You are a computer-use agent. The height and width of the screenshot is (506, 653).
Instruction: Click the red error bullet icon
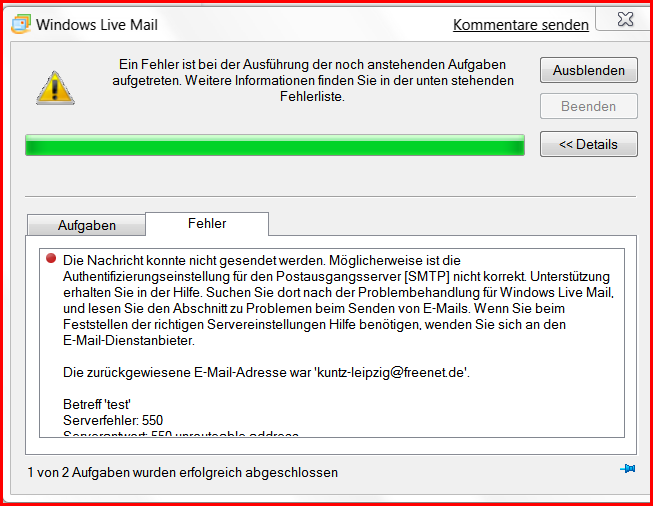click(x=51, y=259)
